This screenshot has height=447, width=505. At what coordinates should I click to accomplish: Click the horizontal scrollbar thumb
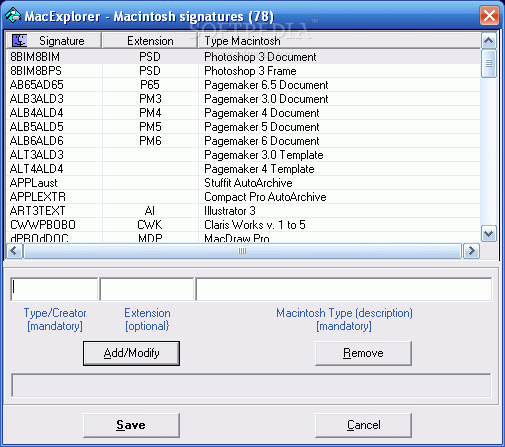242,251
